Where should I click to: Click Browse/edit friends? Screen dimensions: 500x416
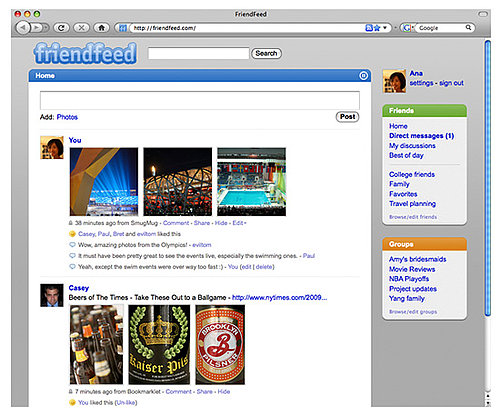413,217
